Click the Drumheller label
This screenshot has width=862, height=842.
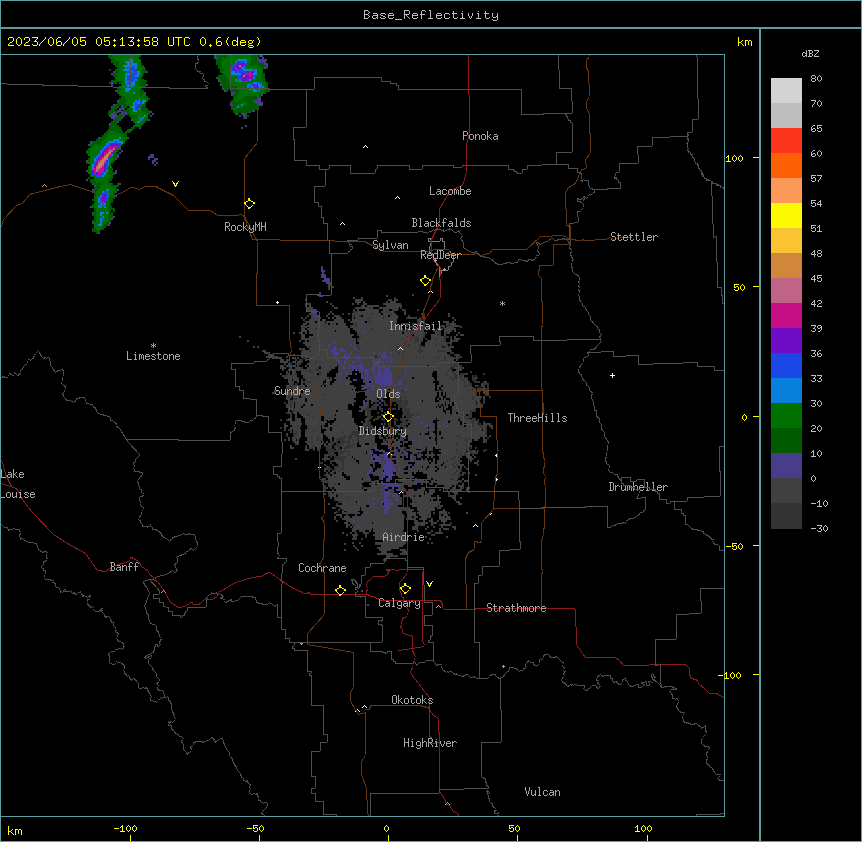pos(638,487)
